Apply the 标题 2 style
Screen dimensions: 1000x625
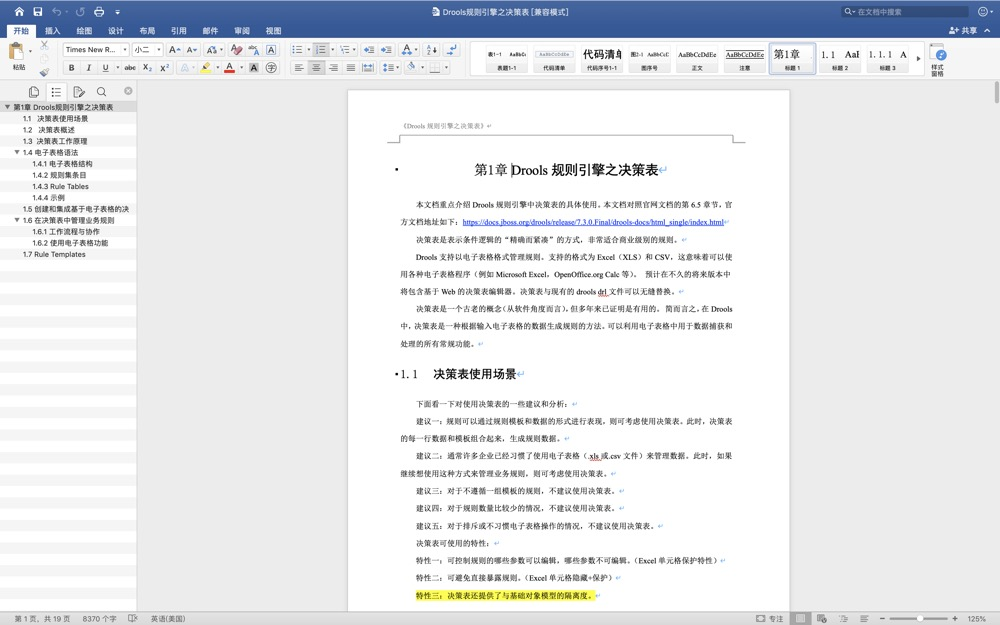click(x=840, y=59)
